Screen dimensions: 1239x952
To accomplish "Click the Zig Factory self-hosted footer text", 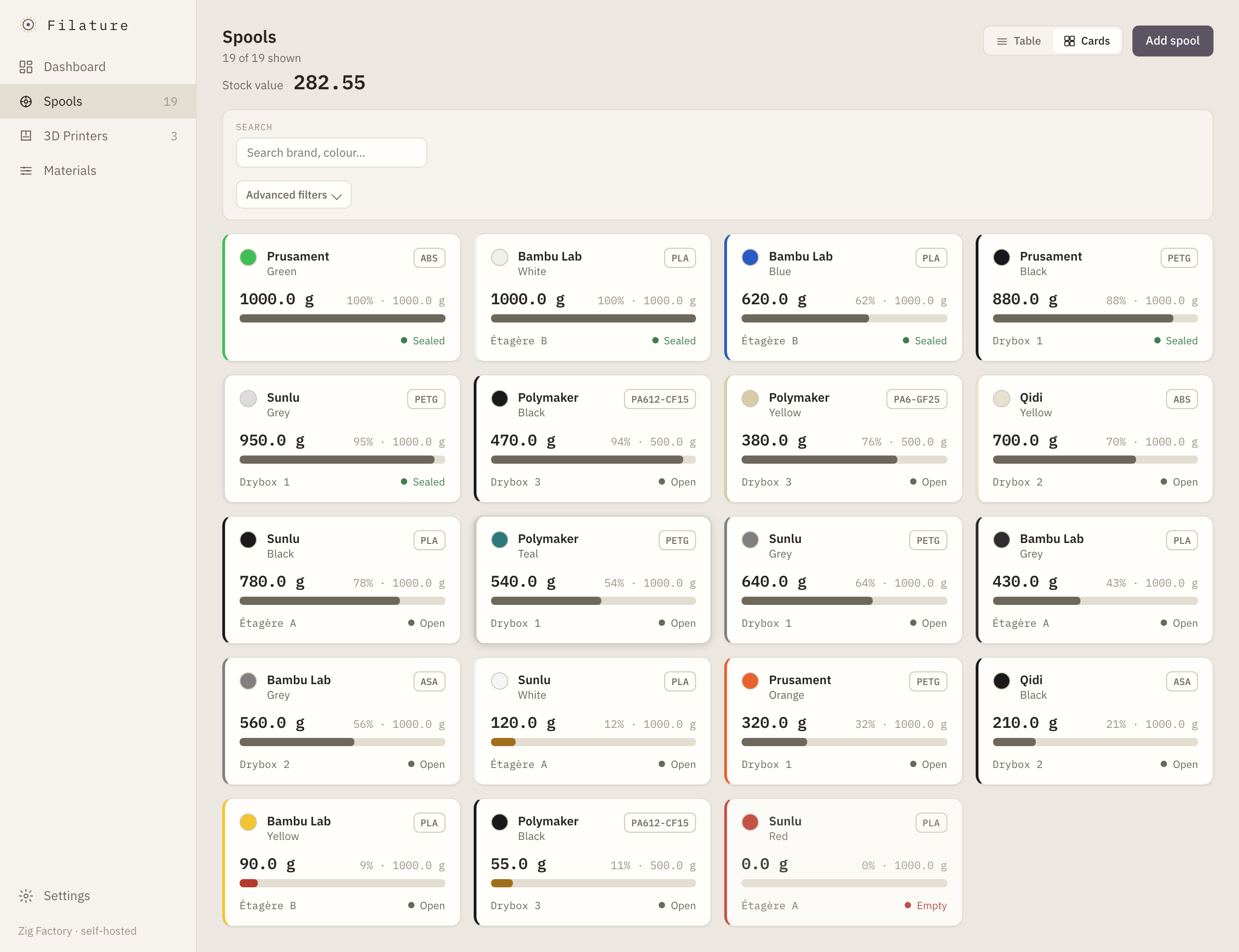I will (x=77, y=931).
